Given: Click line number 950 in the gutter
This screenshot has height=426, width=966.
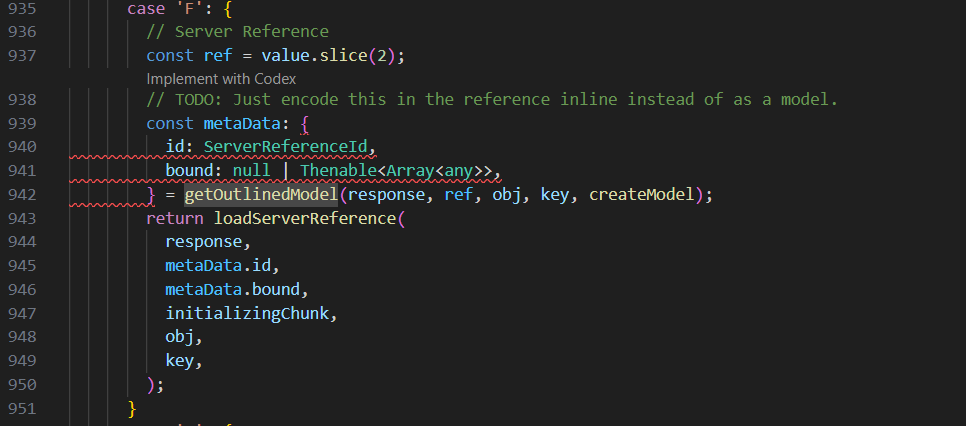Looking at the screenshot, I should 23,385.
